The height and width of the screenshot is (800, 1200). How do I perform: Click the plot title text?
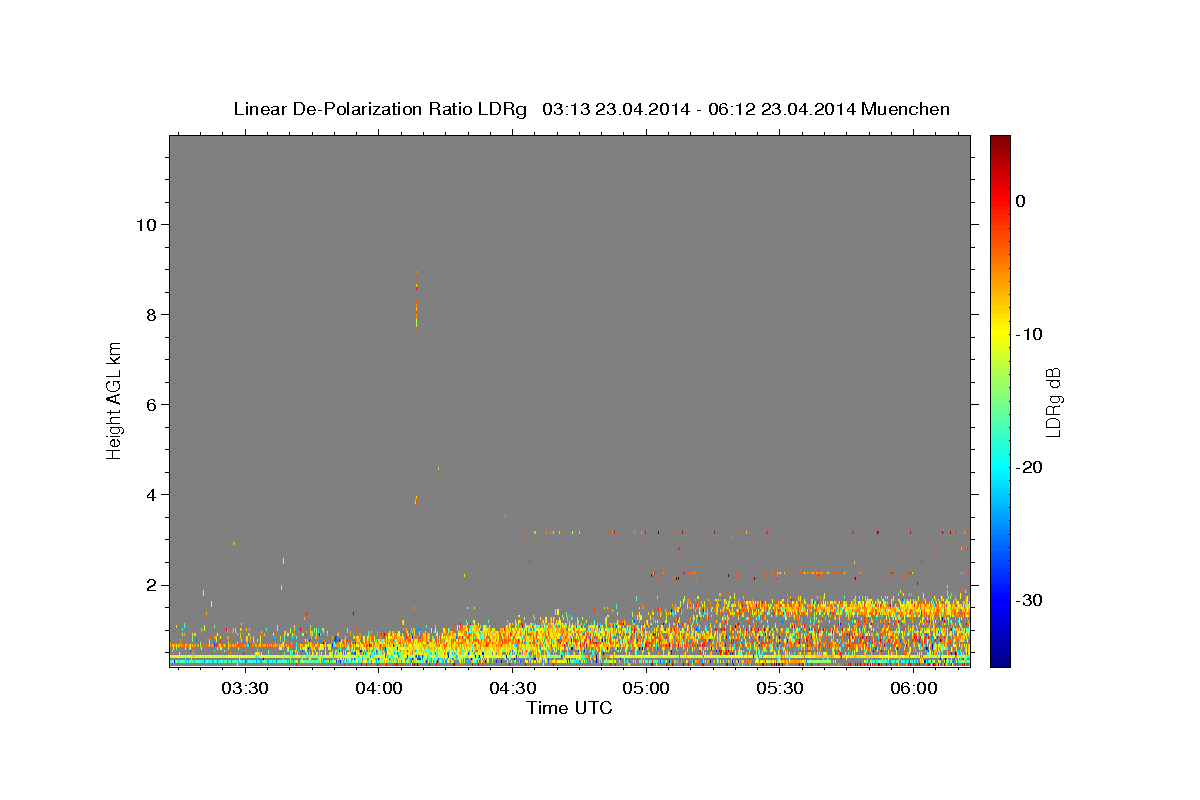pyautogui.click(x=591, y=109)
